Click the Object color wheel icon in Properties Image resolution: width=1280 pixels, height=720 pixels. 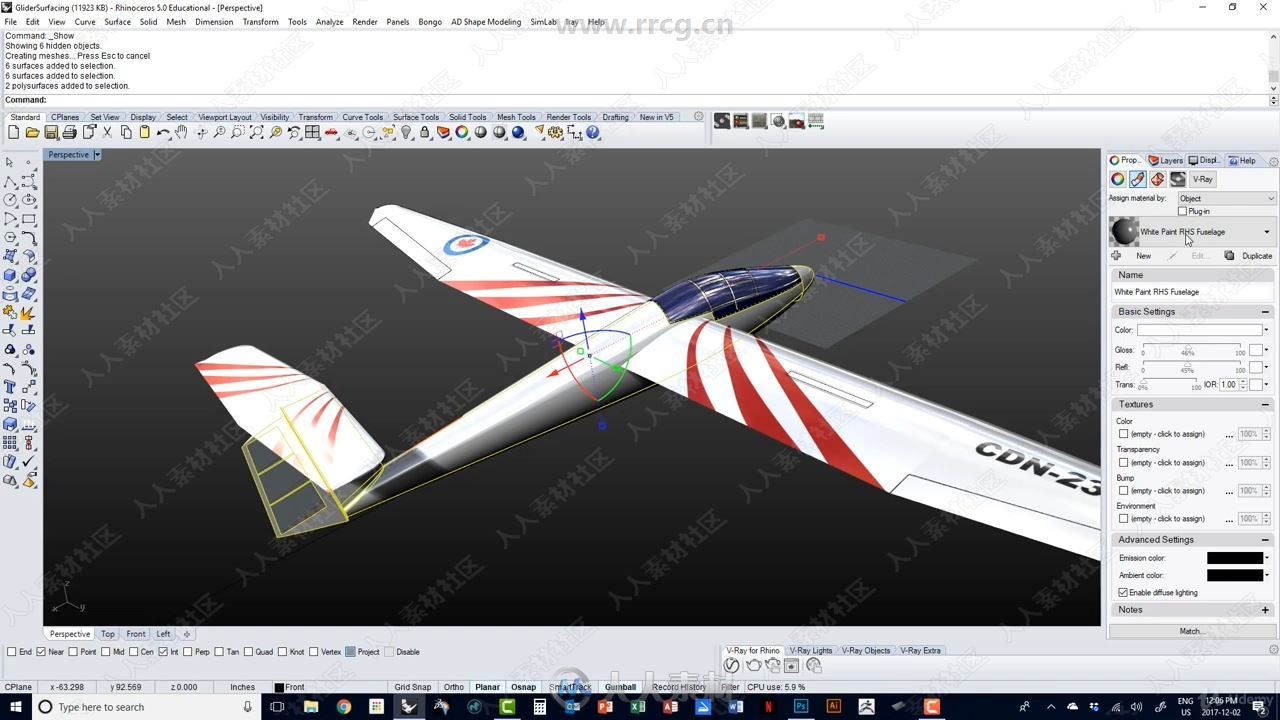click(1118, 179)
